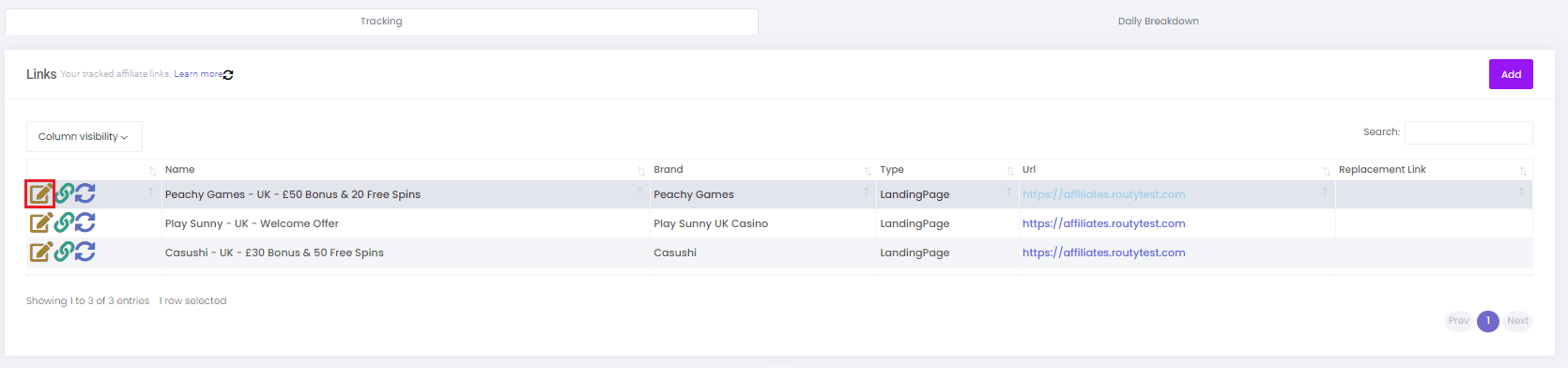1568x368 pixels.
Task: Click chain link icon for Casushi row
Action: pos(64,253)
